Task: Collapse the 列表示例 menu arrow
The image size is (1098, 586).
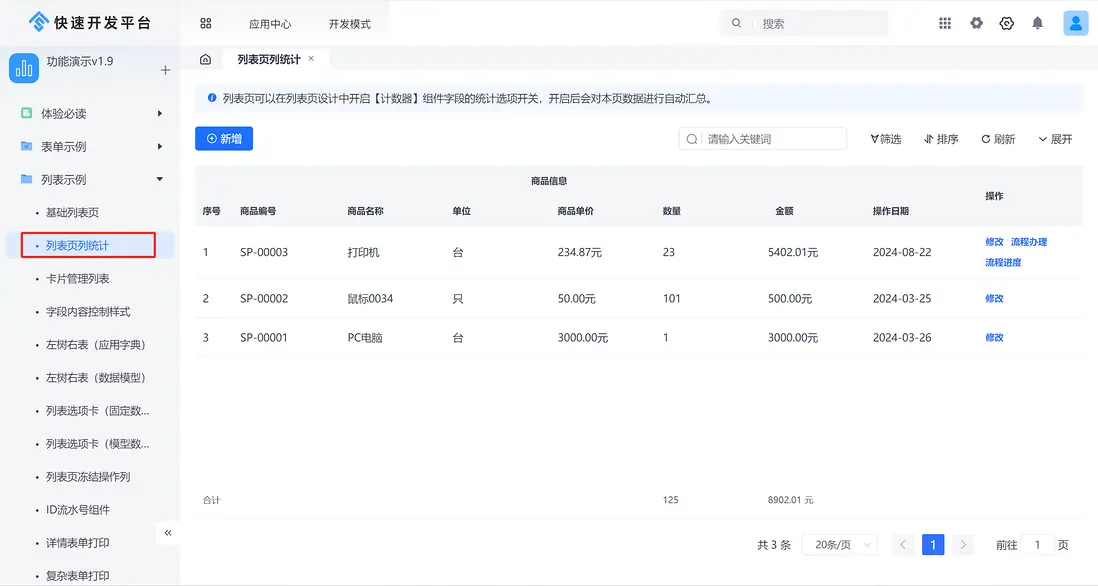Action: coord(160,179)
